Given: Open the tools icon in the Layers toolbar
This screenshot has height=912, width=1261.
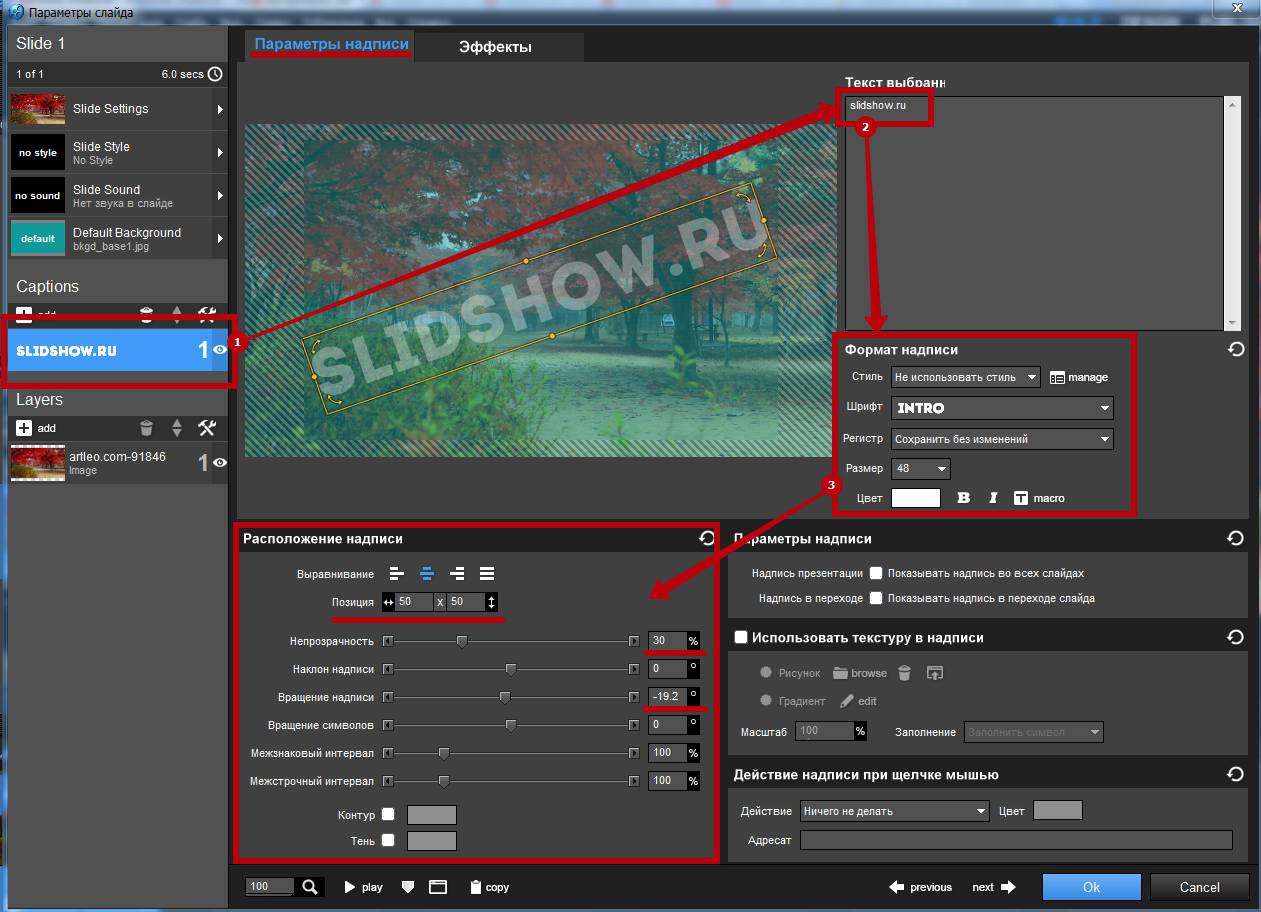Looking at the screenshot, I should tap(207, 428).
